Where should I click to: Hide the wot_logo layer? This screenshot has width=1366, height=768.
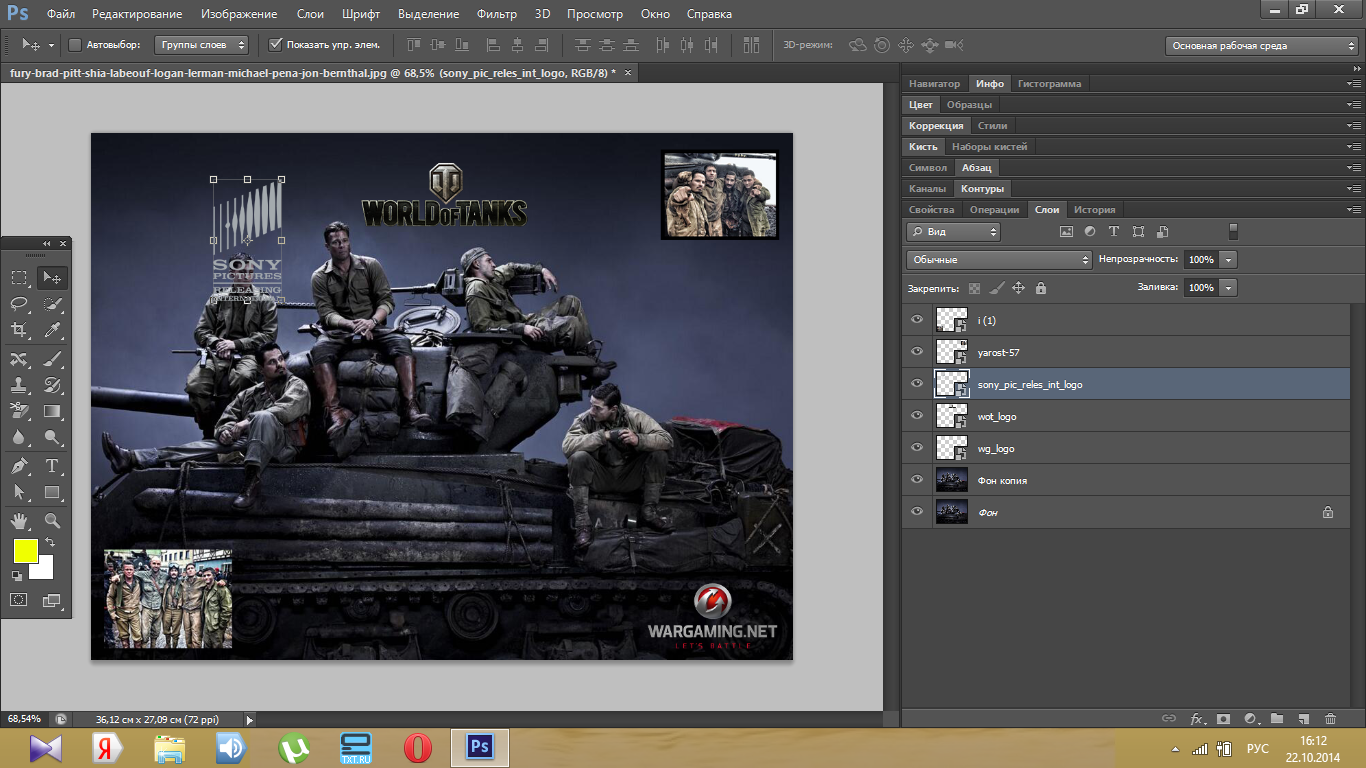pyautogui.click(x=917, y=416)
